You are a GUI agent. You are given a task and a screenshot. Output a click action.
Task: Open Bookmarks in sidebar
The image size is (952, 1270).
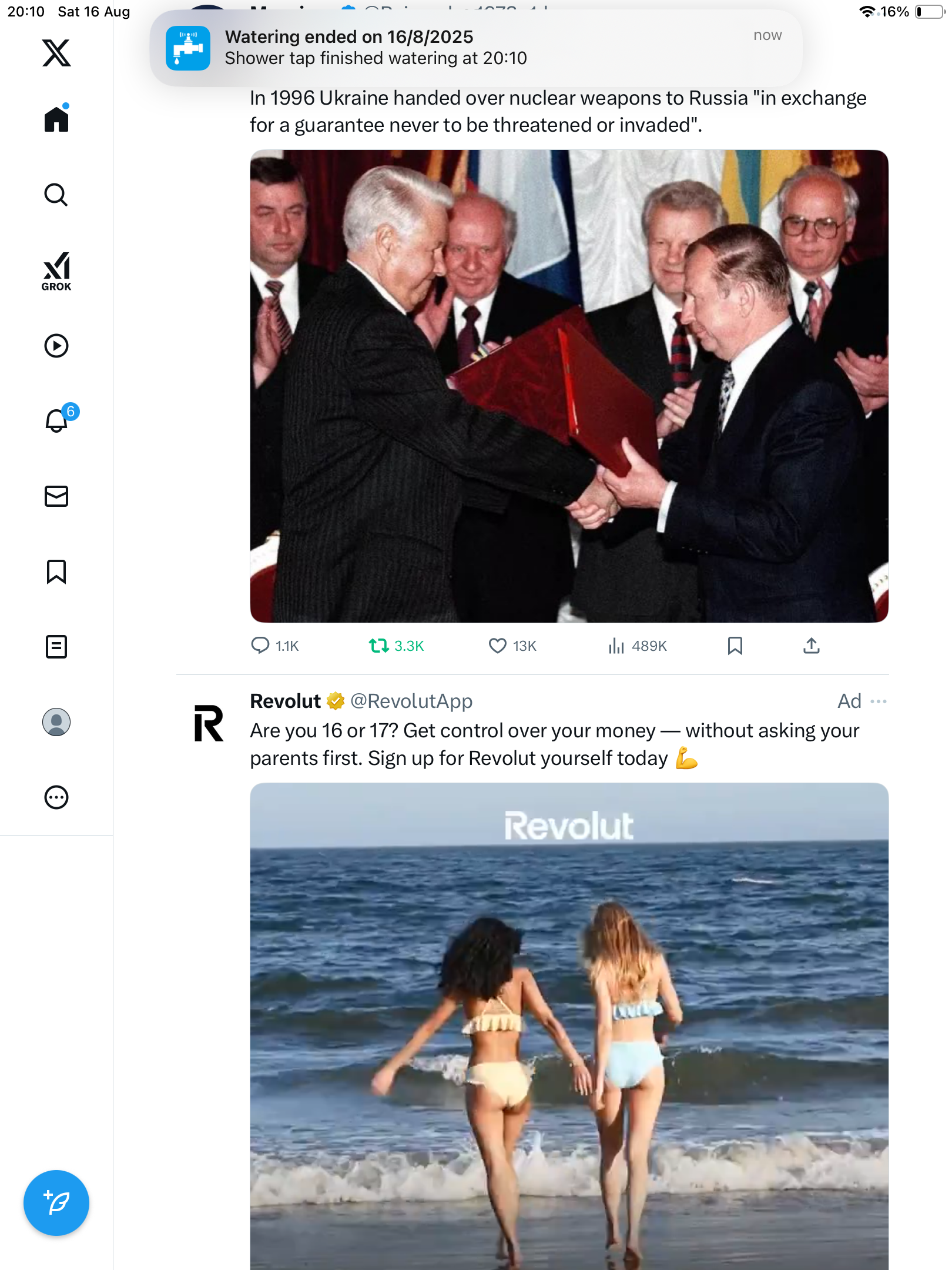pos(56,571)
